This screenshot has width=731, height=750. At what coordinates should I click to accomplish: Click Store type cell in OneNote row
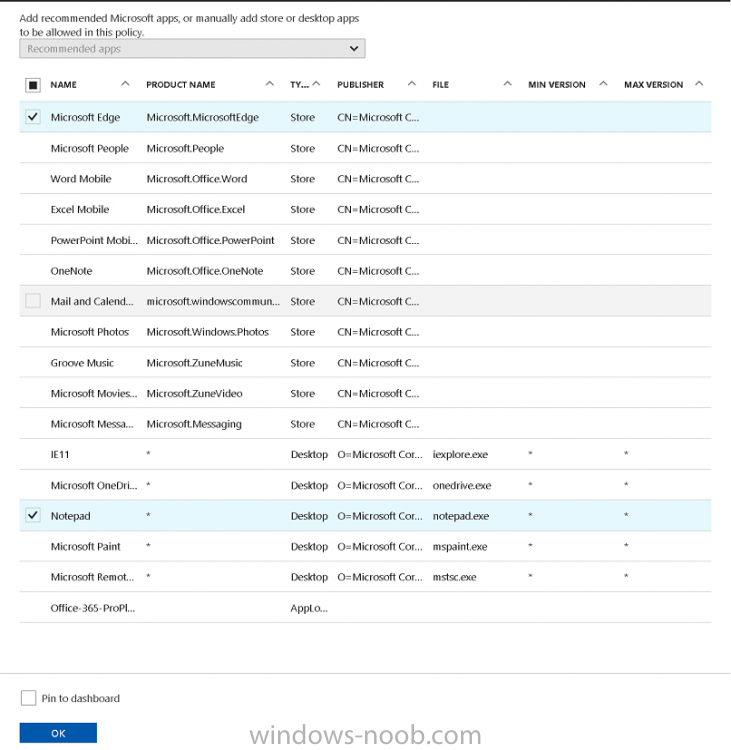302,271
